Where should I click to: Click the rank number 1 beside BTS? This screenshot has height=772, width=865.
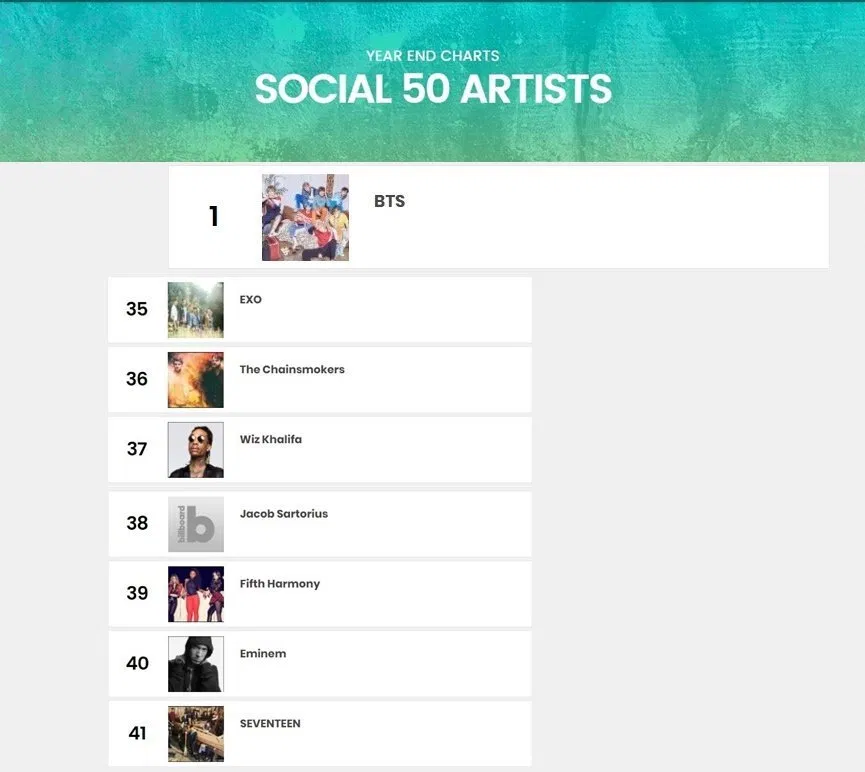pyautogui.click(x=213, y=217)
